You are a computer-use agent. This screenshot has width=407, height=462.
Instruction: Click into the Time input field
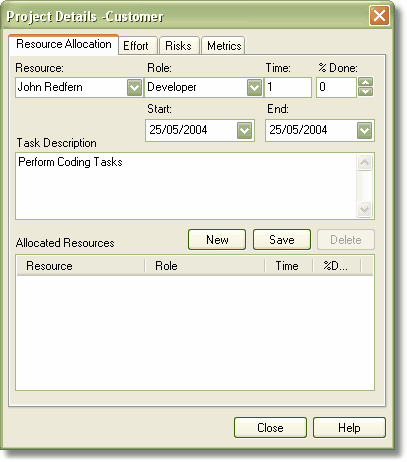[x=288, y=87]
